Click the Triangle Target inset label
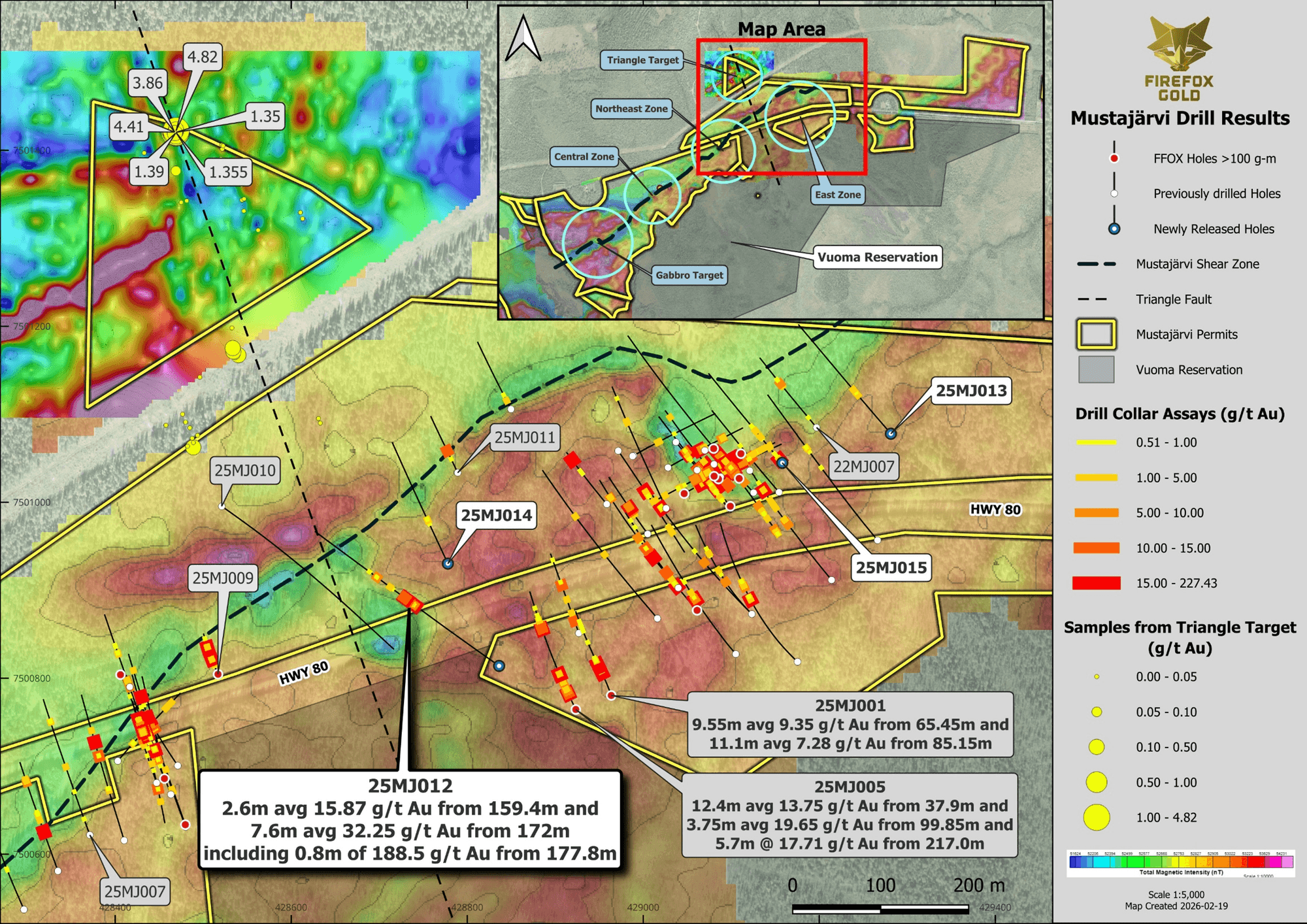1307x924 pixels. [642, 60]
